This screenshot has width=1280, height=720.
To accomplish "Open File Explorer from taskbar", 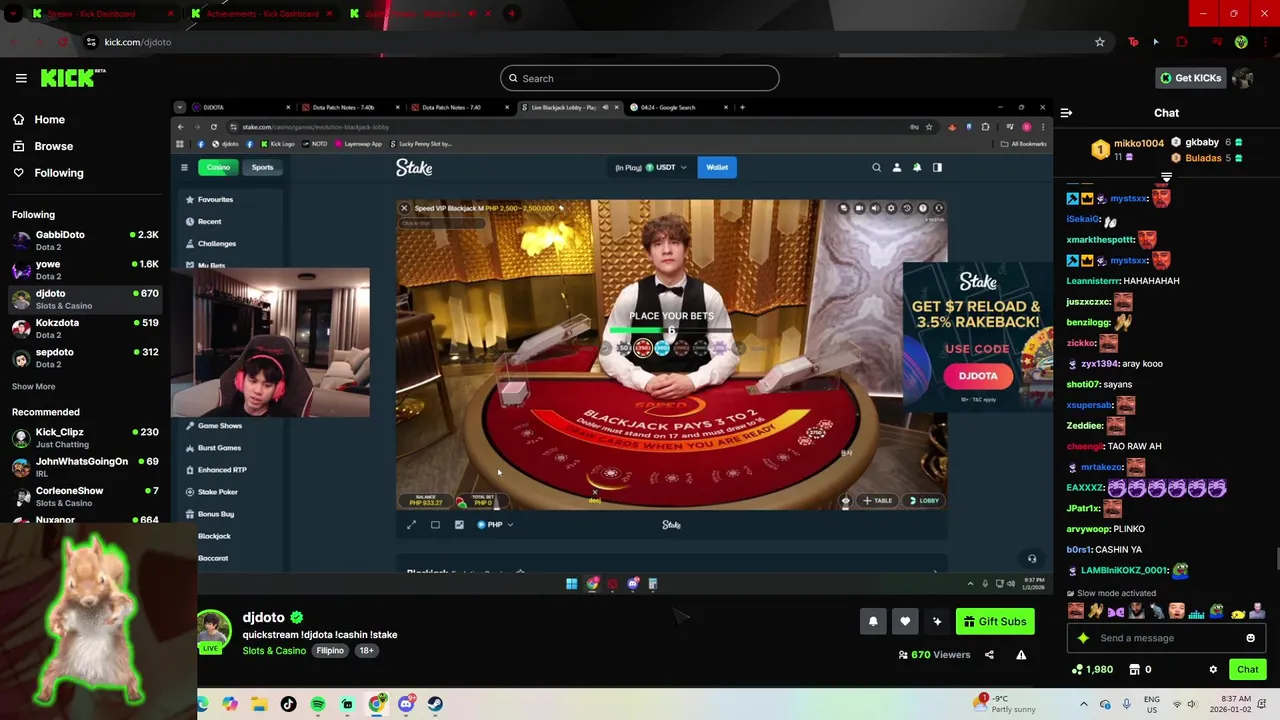I will click(x=259, y=704).
